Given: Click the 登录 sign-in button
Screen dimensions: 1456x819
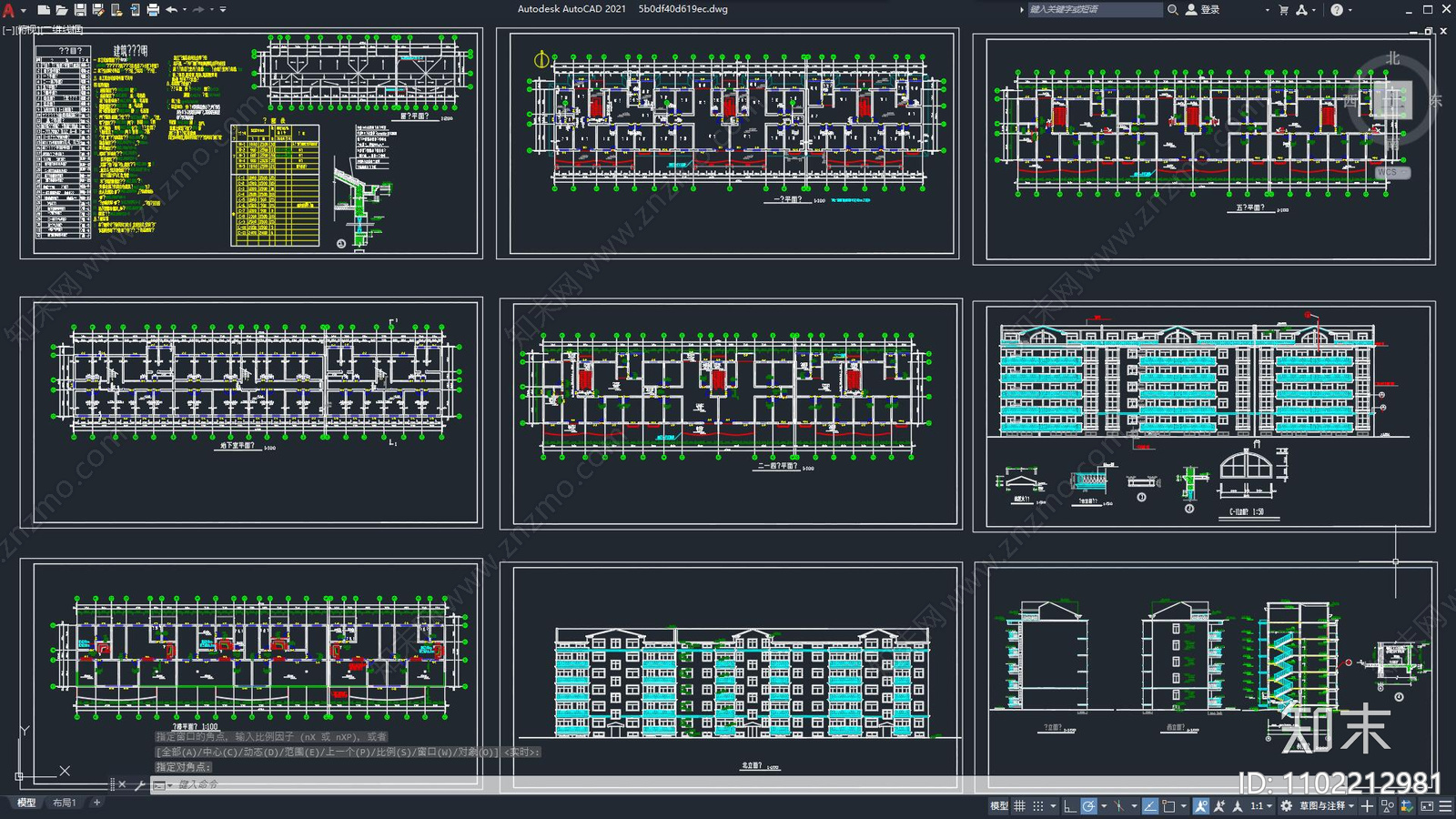Looking at the screenshot, I should point(1203,9).
